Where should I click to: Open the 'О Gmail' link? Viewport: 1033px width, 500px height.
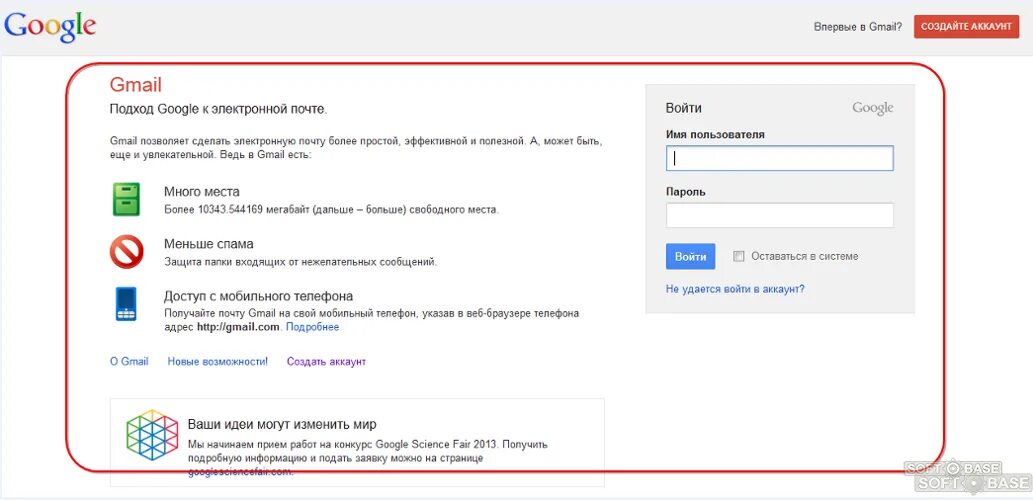129,362
